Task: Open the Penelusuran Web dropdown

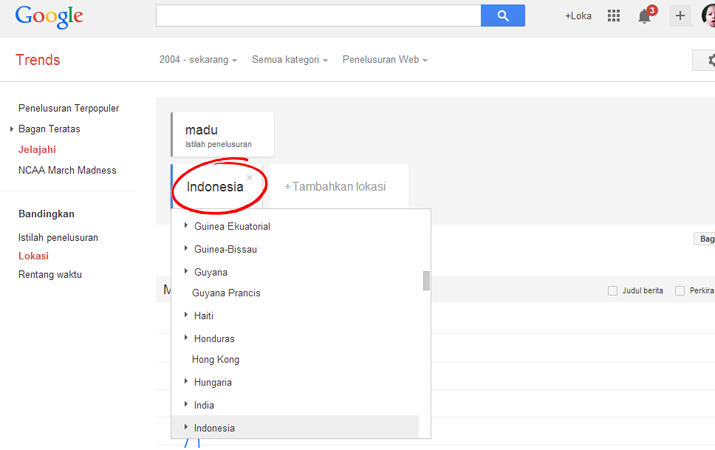Action: pos(384,60)
